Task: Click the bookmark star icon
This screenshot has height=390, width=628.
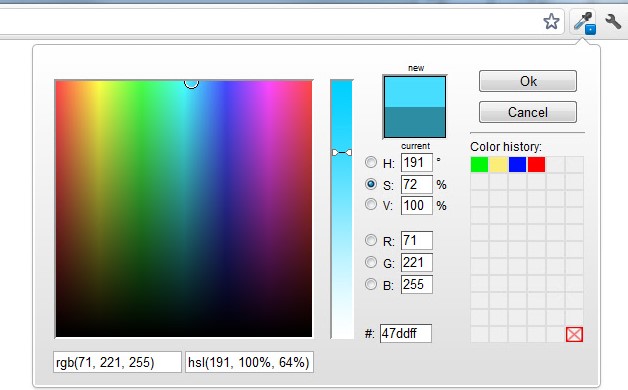Action: click(551, 21)
